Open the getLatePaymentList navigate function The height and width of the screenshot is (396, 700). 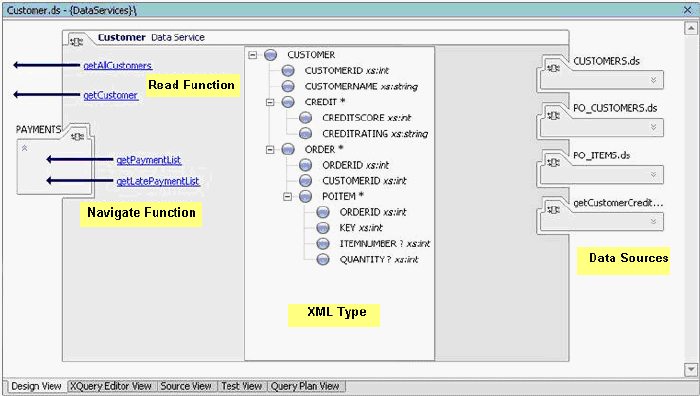(x=158, y=181)
